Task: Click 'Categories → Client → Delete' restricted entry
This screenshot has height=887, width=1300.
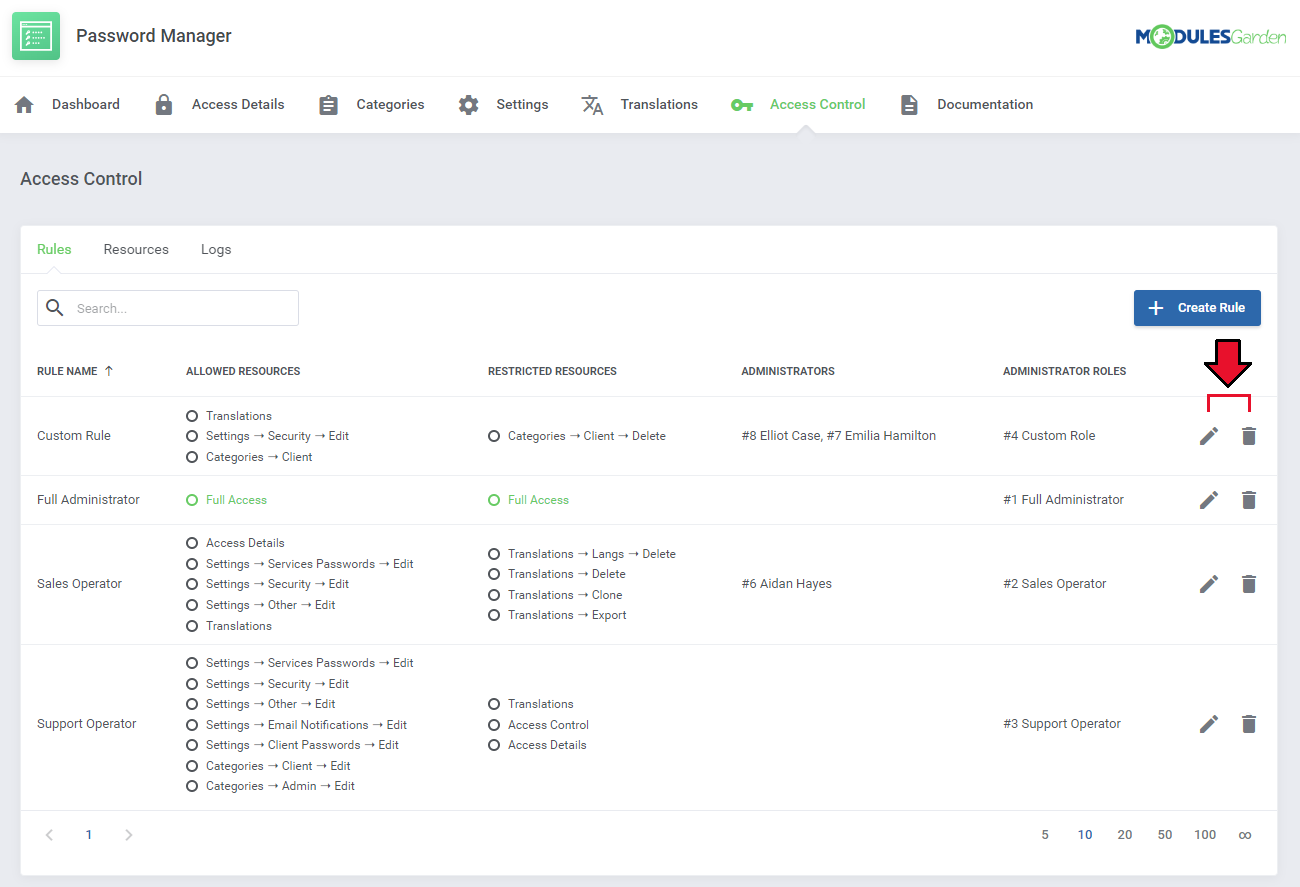Action: click(x=586, y=436)
